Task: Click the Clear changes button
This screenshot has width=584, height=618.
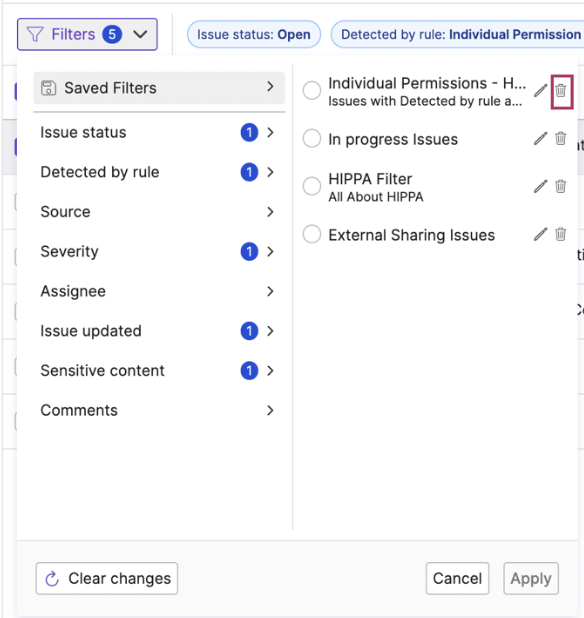Action: (x=107, y=579)
